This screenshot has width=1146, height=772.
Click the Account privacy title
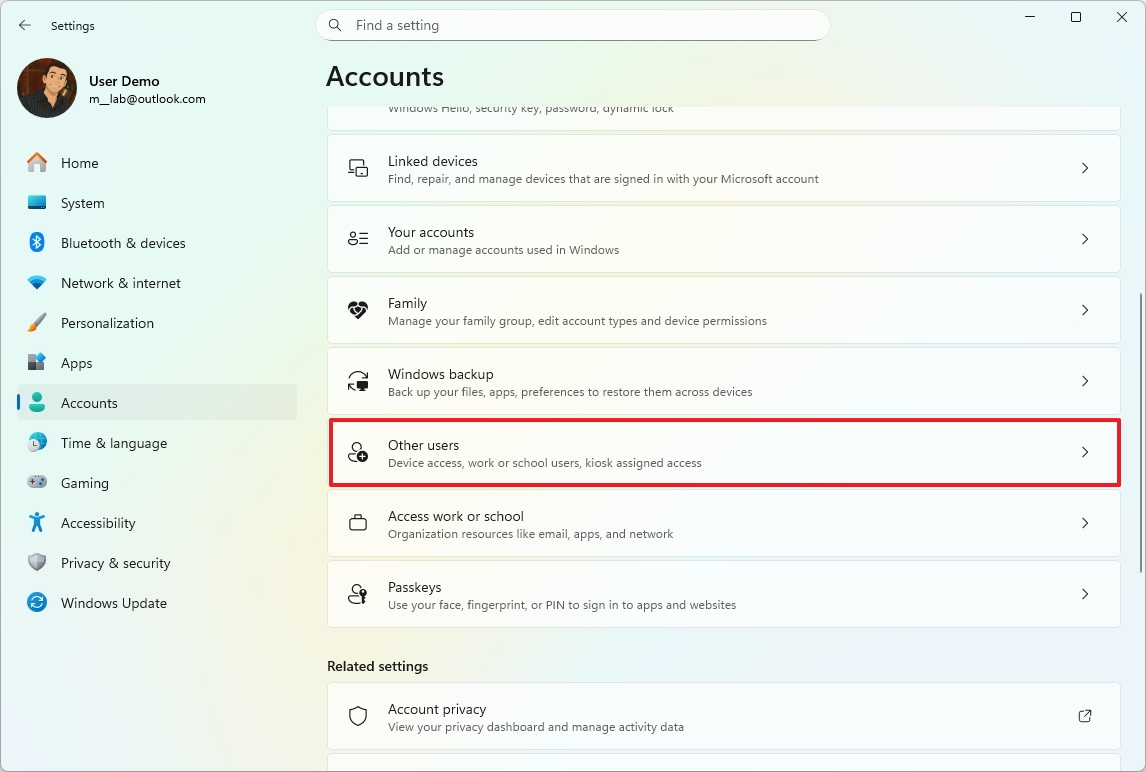437,709
